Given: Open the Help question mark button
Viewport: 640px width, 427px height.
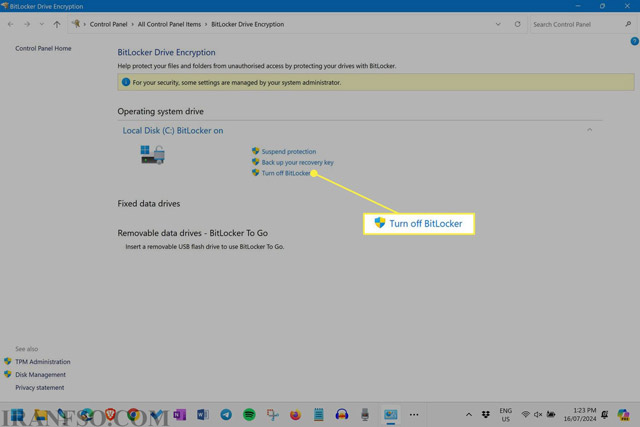Looking at the screenshot, I should pos(634,41).
